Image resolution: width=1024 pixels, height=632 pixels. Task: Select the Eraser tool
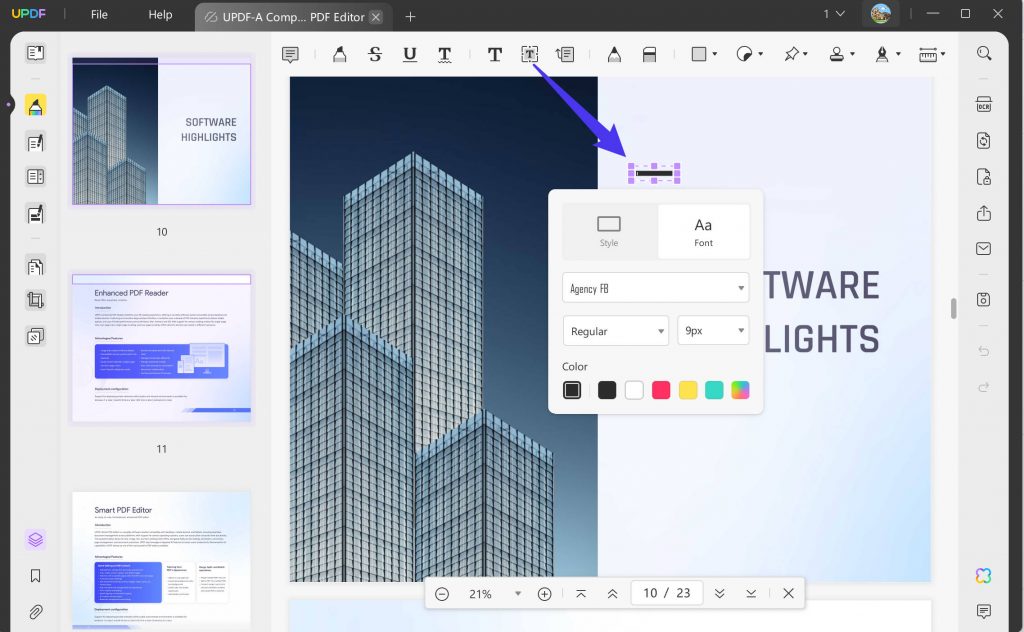click(649, 54)
